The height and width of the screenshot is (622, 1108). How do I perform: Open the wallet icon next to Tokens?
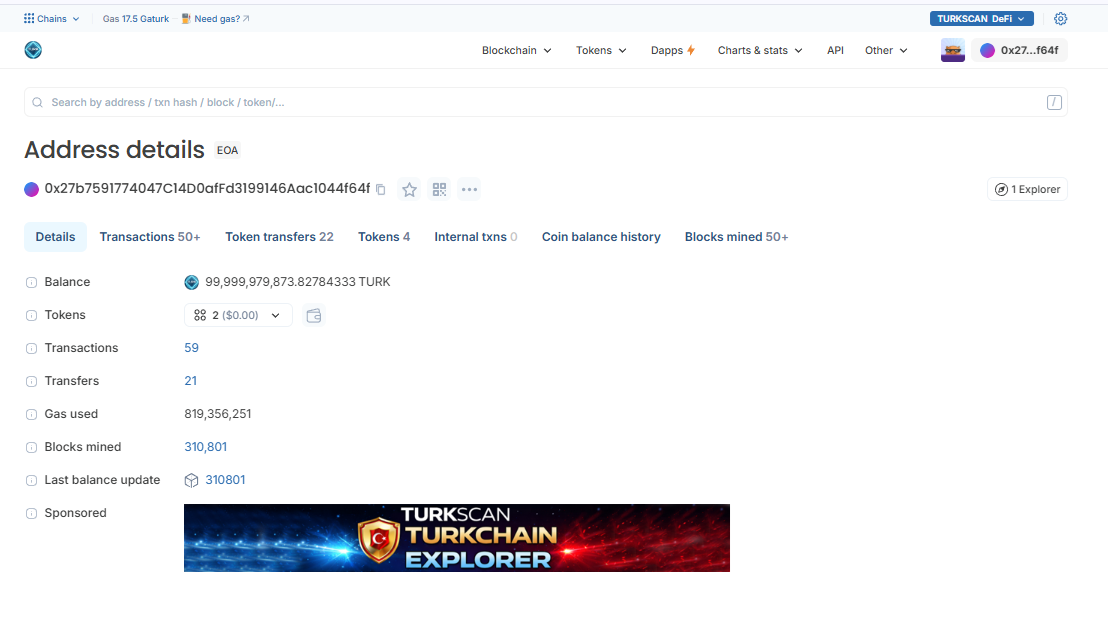click(314, 315)
